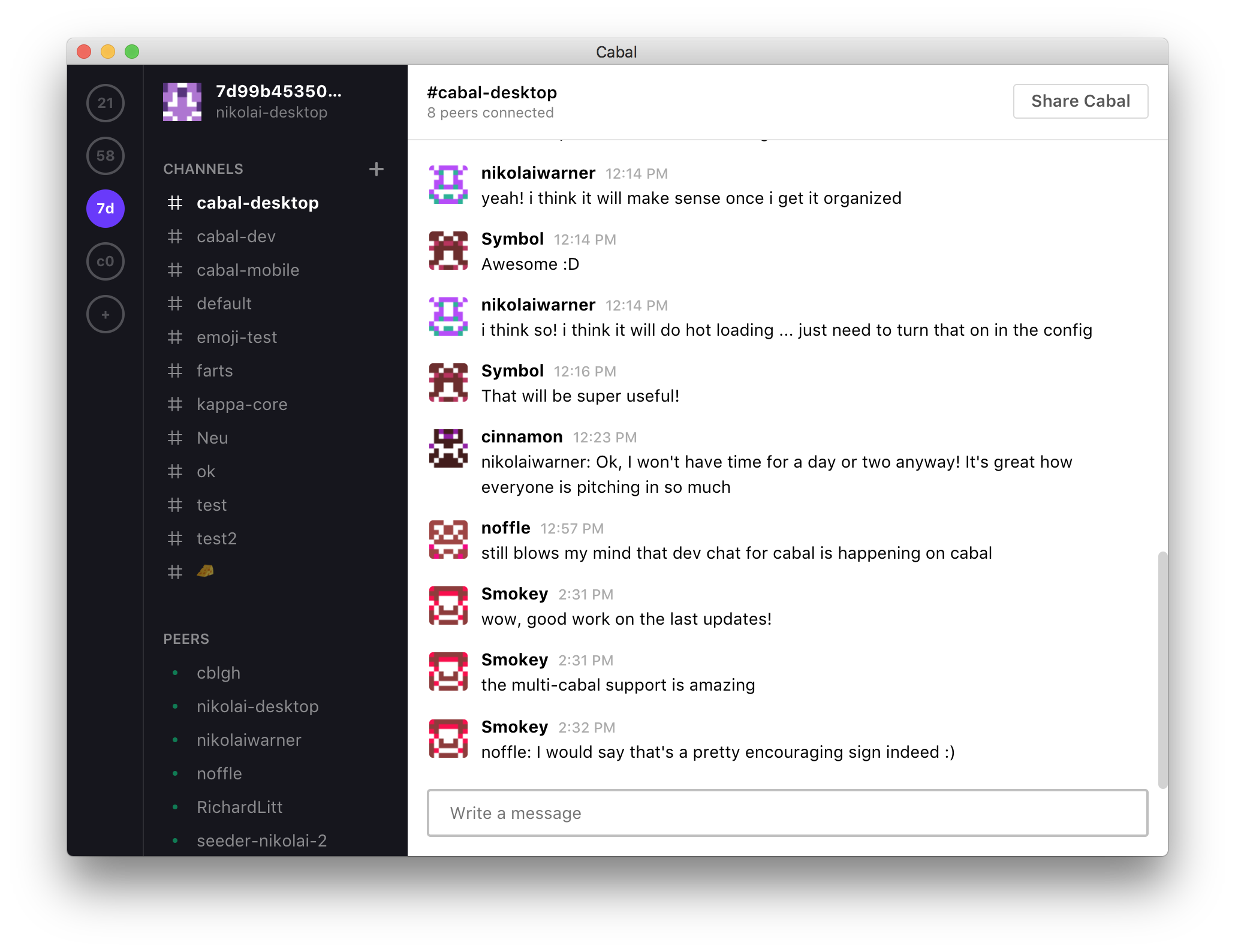Screen dimensions: 1235x952
Task: Click cinnamon's avatar beside the 12:23 PM message
Action: (x=448, y=448)
